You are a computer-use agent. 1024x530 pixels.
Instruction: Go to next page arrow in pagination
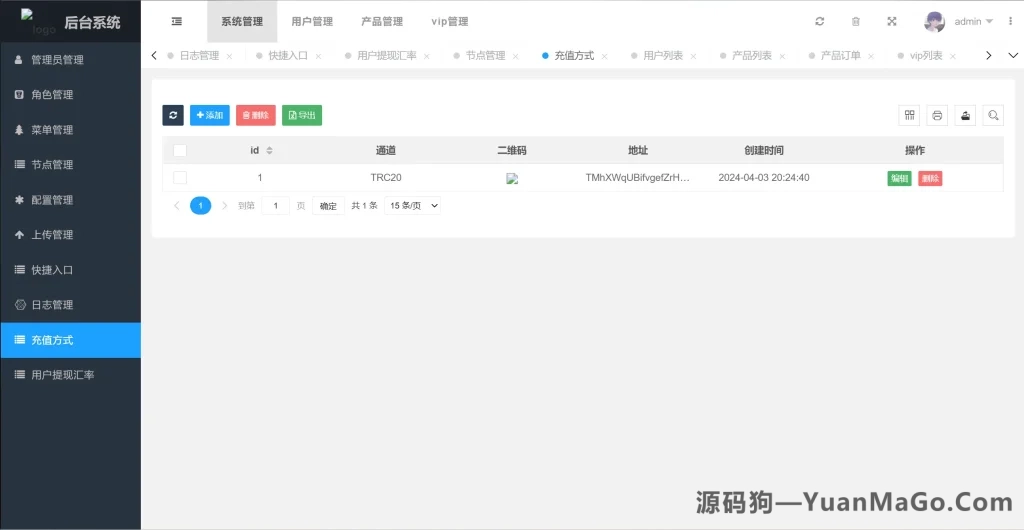click(225, 206)
